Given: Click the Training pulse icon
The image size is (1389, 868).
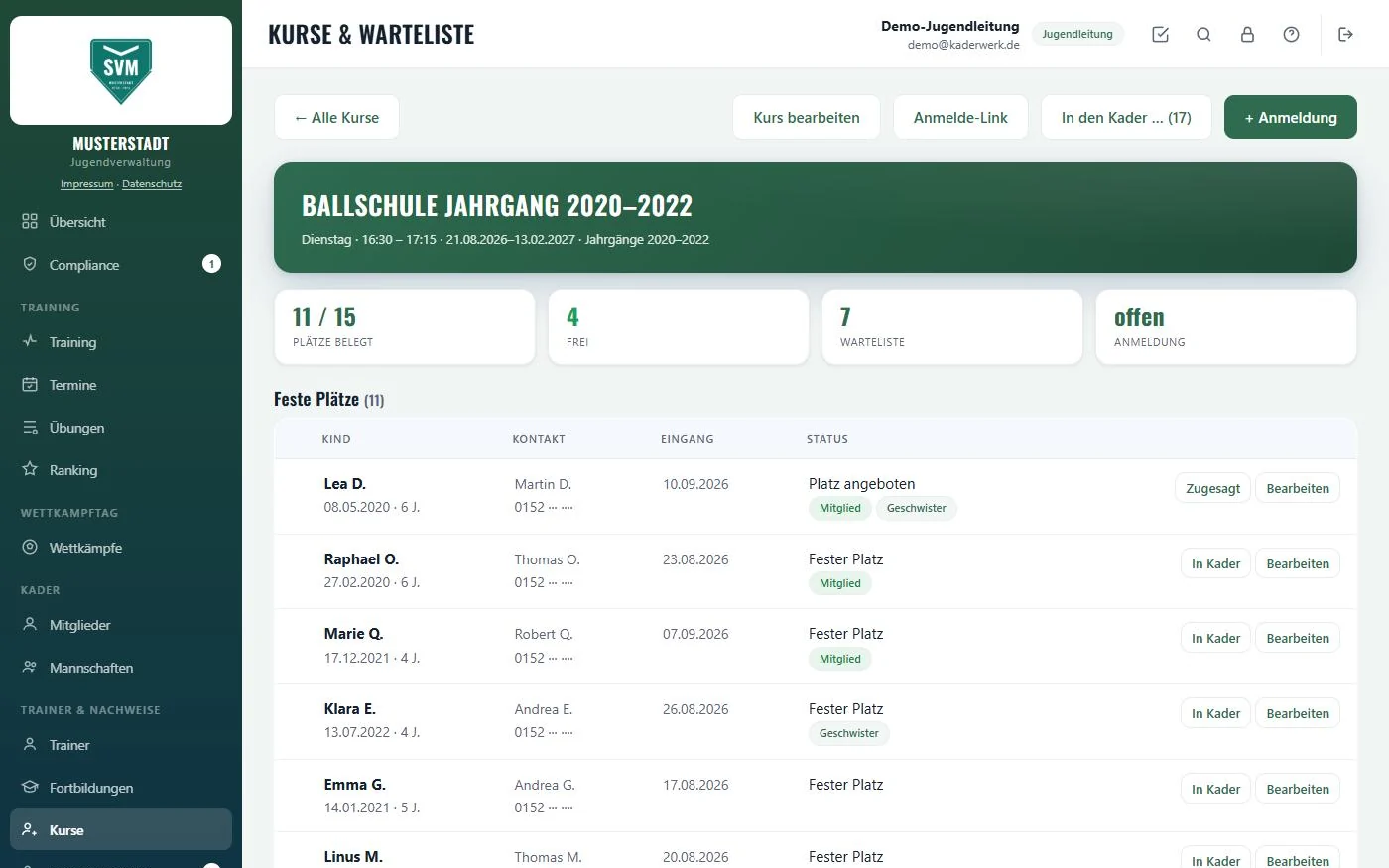Looking at the screenshot, I should coord(30,341).
